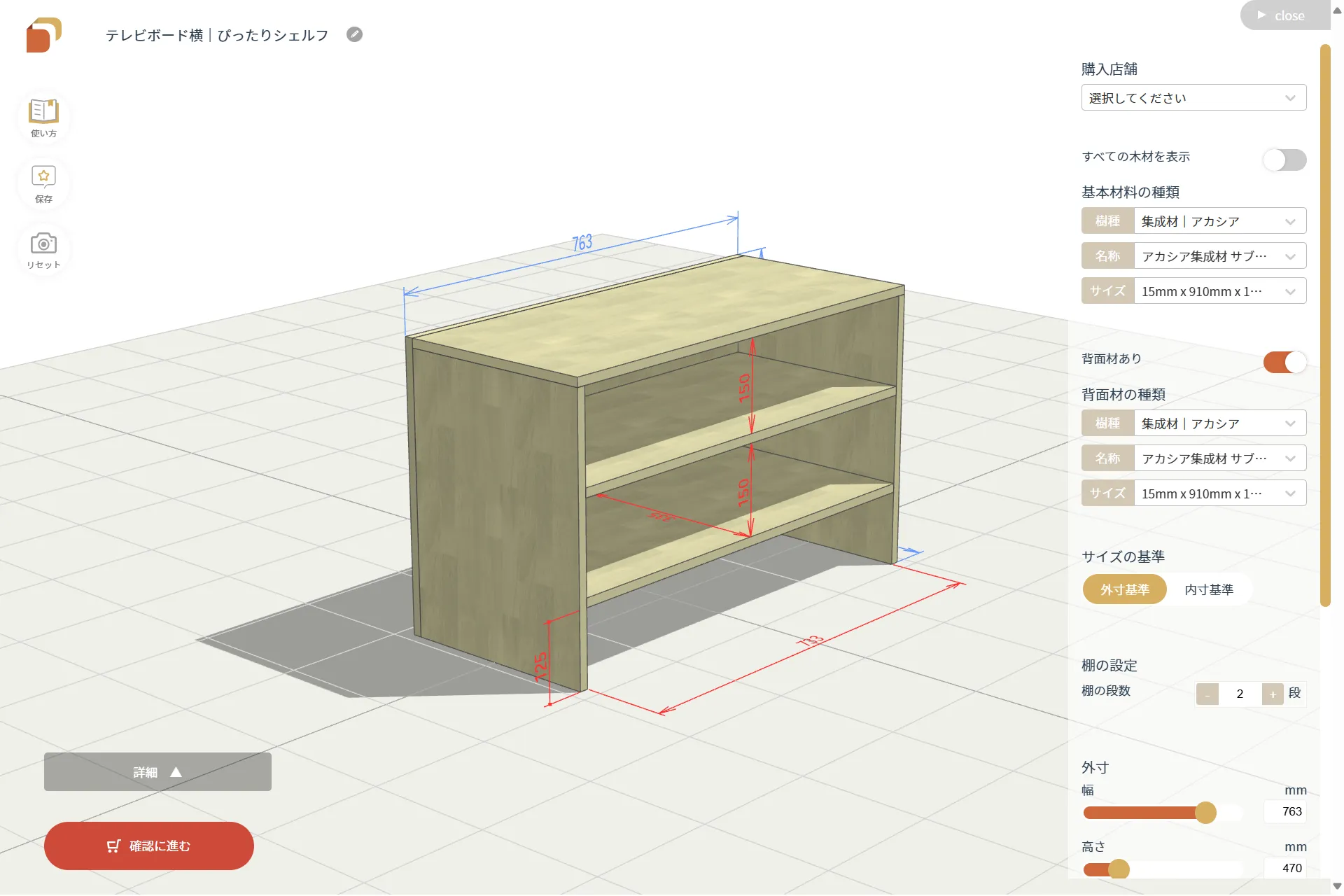Open the back panel サイズ dropdown

point(1219,493)
